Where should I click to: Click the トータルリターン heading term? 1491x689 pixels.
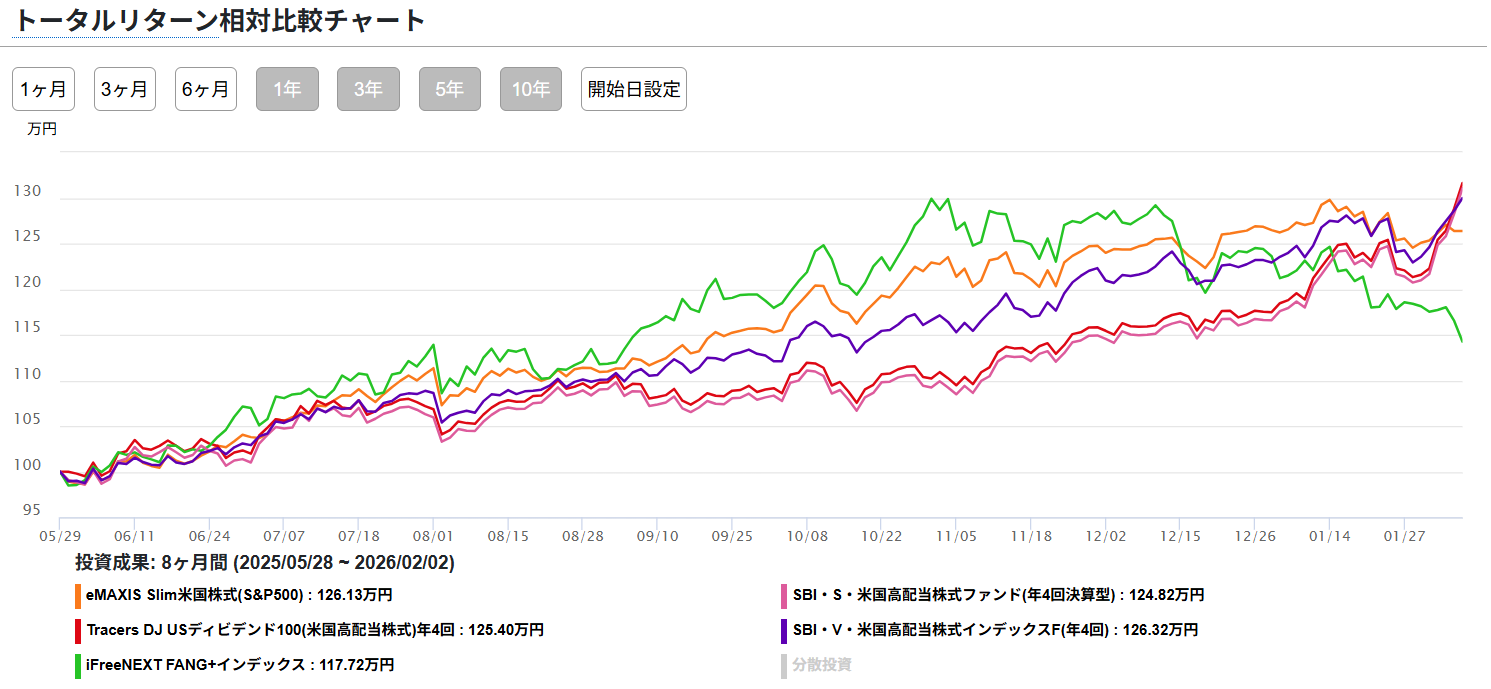pos(114,21)
